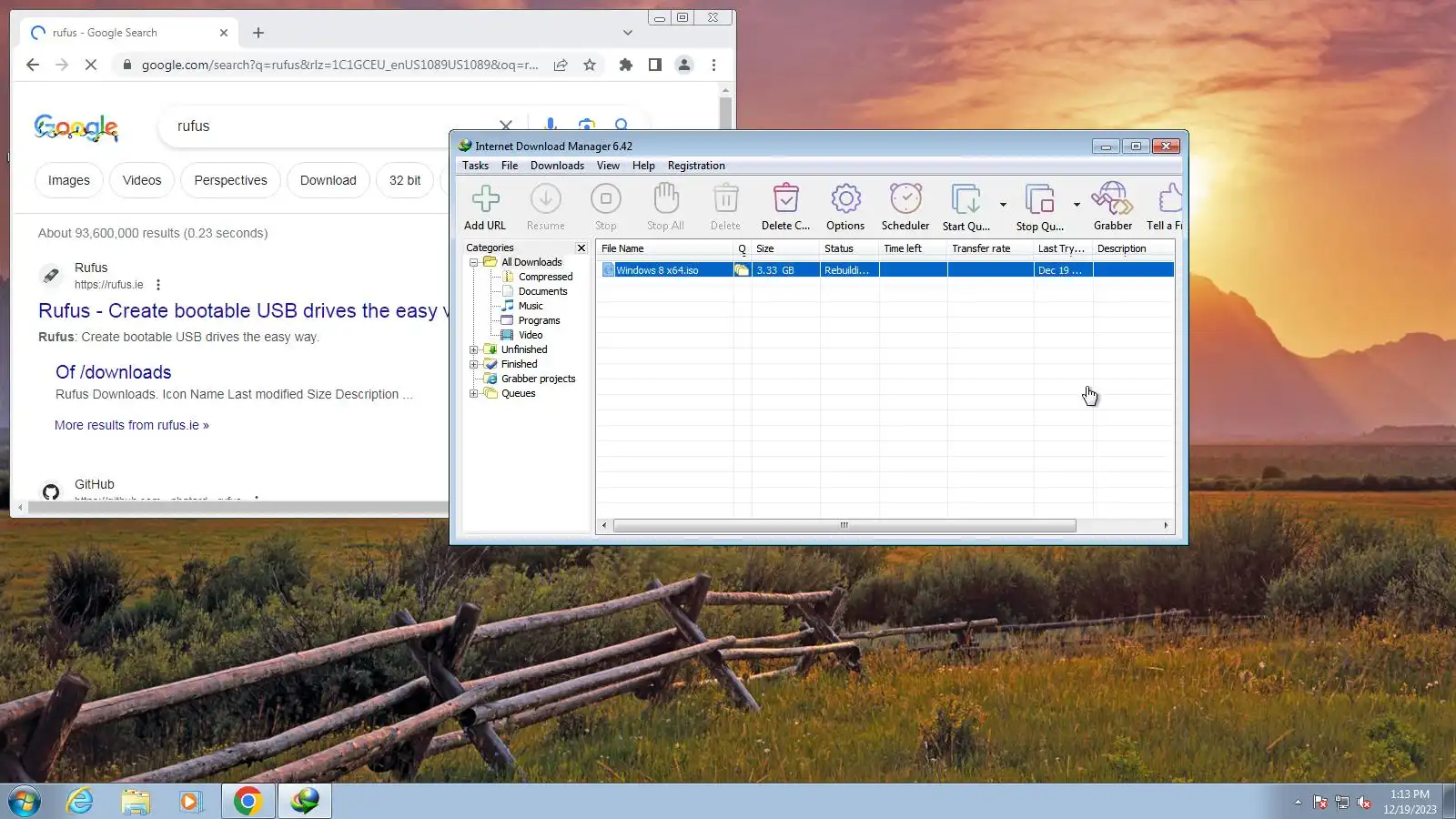Click the Chrome address bar URL
The height and width of the screenshot is (819, 1456).
coord(339,65)
